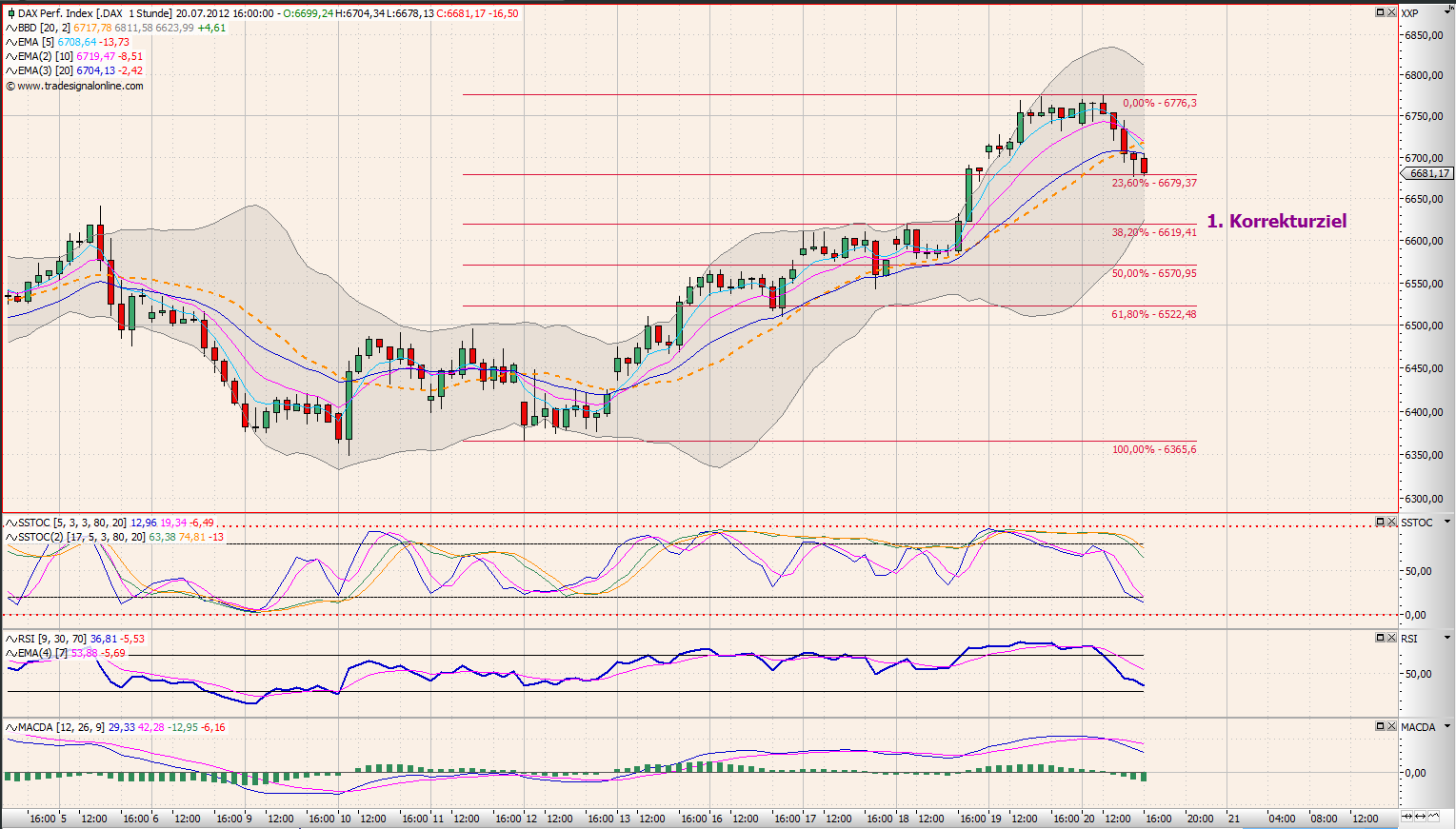1456x829 pixels.
Task: Click the indicator icon next to SSTOC(2) [17, 5, 3, 80, 20]
Action: point(10,537)
